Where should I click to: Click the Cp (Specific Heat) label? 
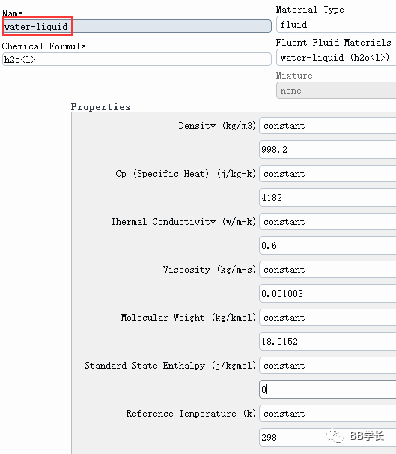(x=186, y=174)
